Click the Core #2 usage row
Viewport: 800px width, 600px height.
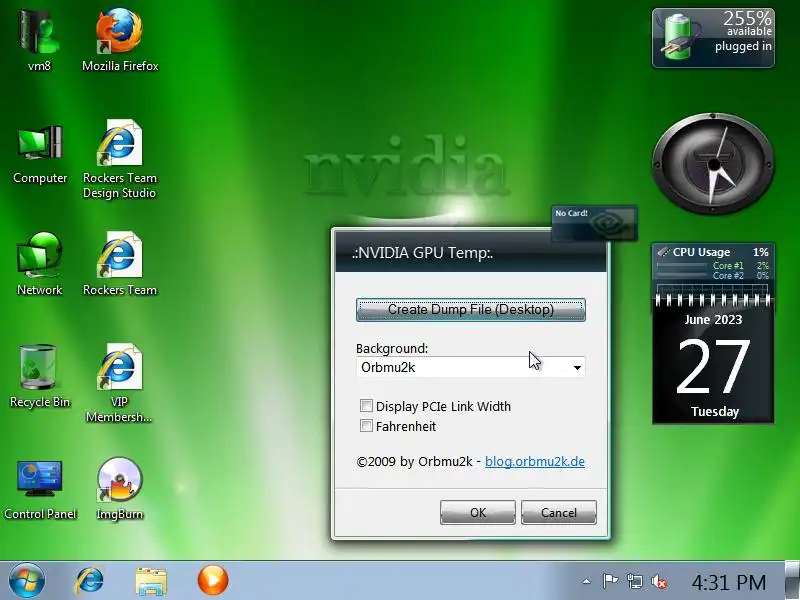[713, 276]
